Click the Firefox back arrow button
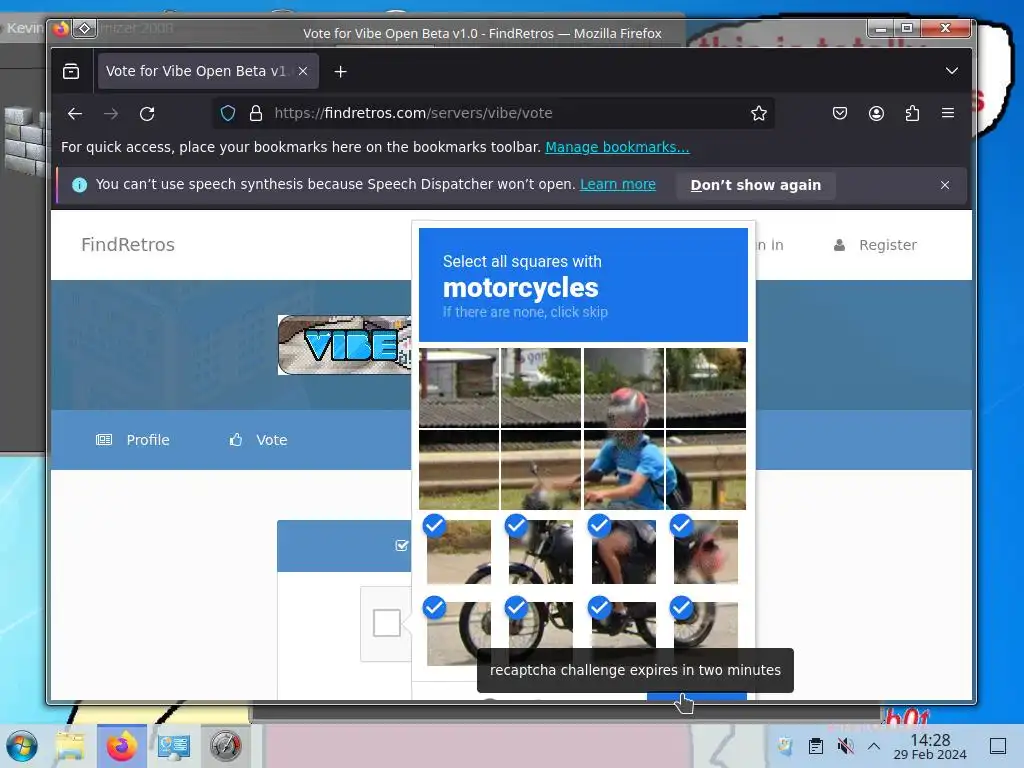Viewport: 1024px width, 768px height. [75, 114]
